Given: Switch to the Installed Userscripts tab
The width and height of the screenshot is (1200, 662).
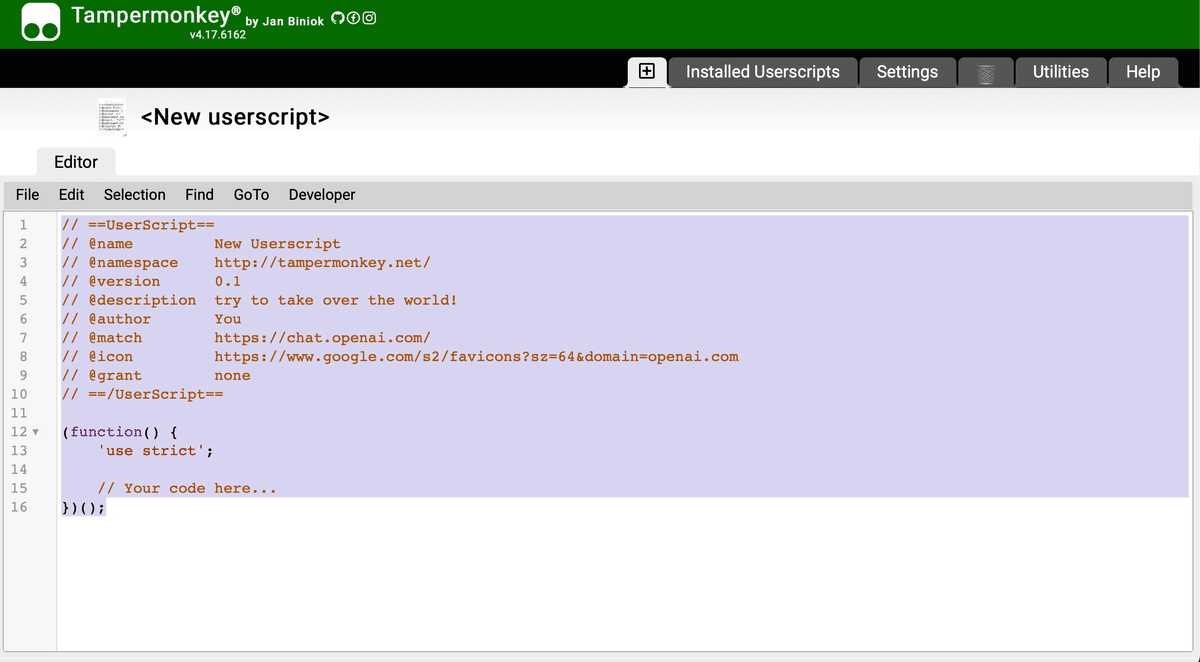Looking at the screenshot, I should [762, 72].
